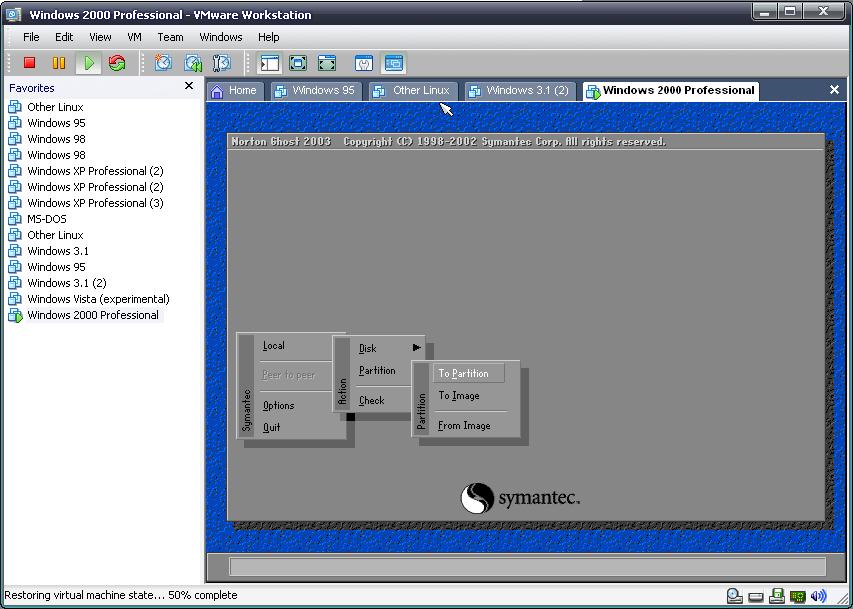Show the summary view toolbar icon
This screenshot has height=609, width=853.
coord(364,63)
